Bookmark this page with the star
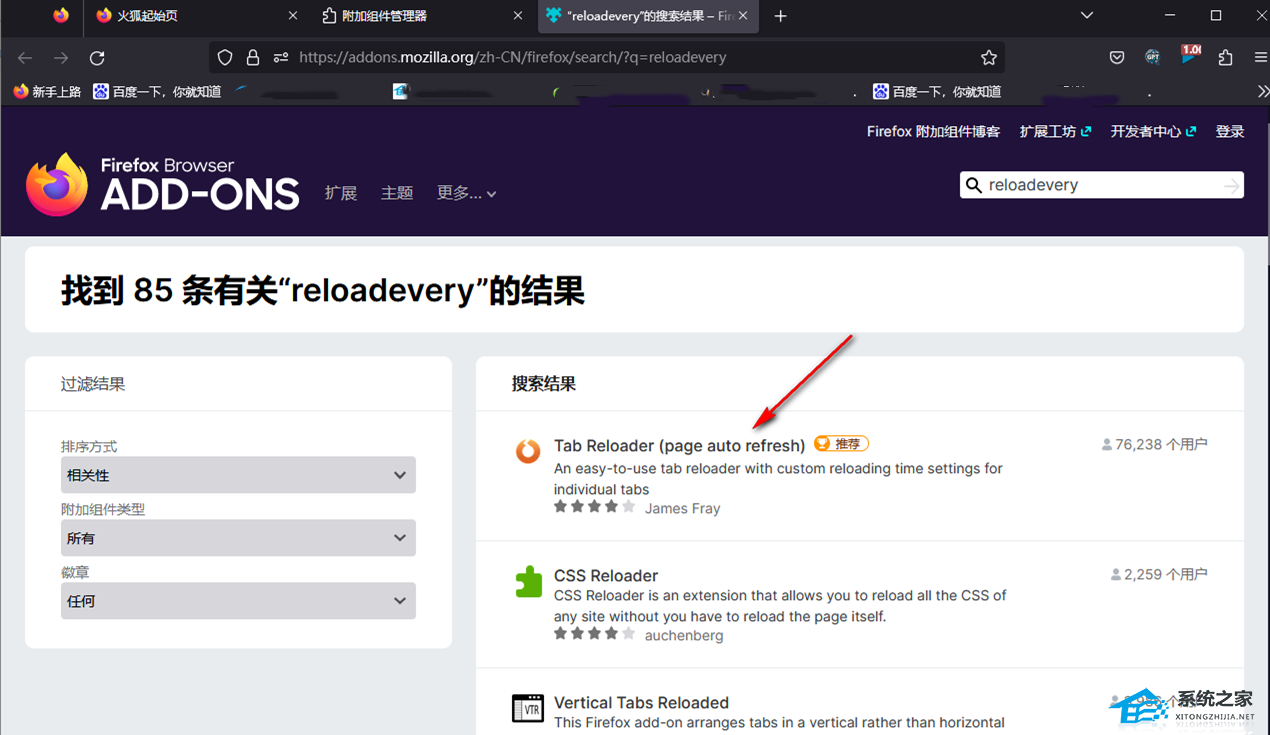Screen dimensions: 1270x735 [x=989, y=58]
